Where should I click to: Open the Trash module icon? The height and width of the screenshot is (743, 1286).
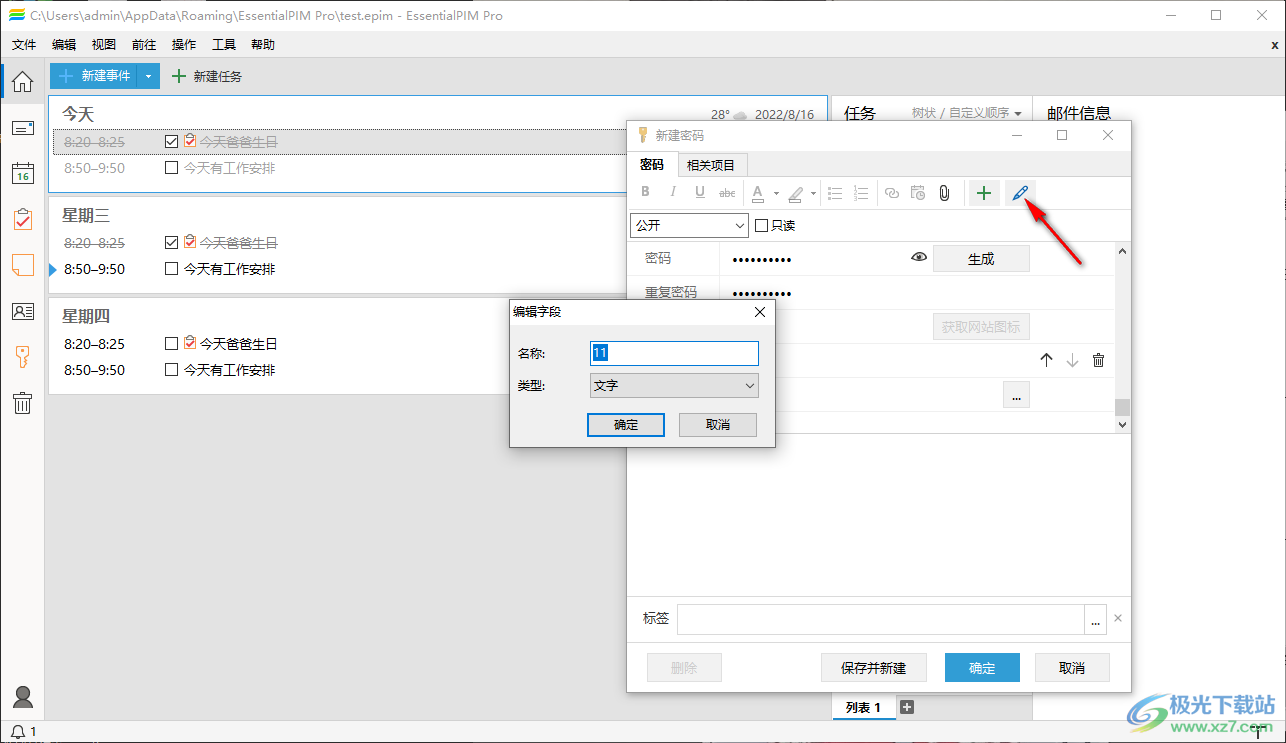pos(22,403)
